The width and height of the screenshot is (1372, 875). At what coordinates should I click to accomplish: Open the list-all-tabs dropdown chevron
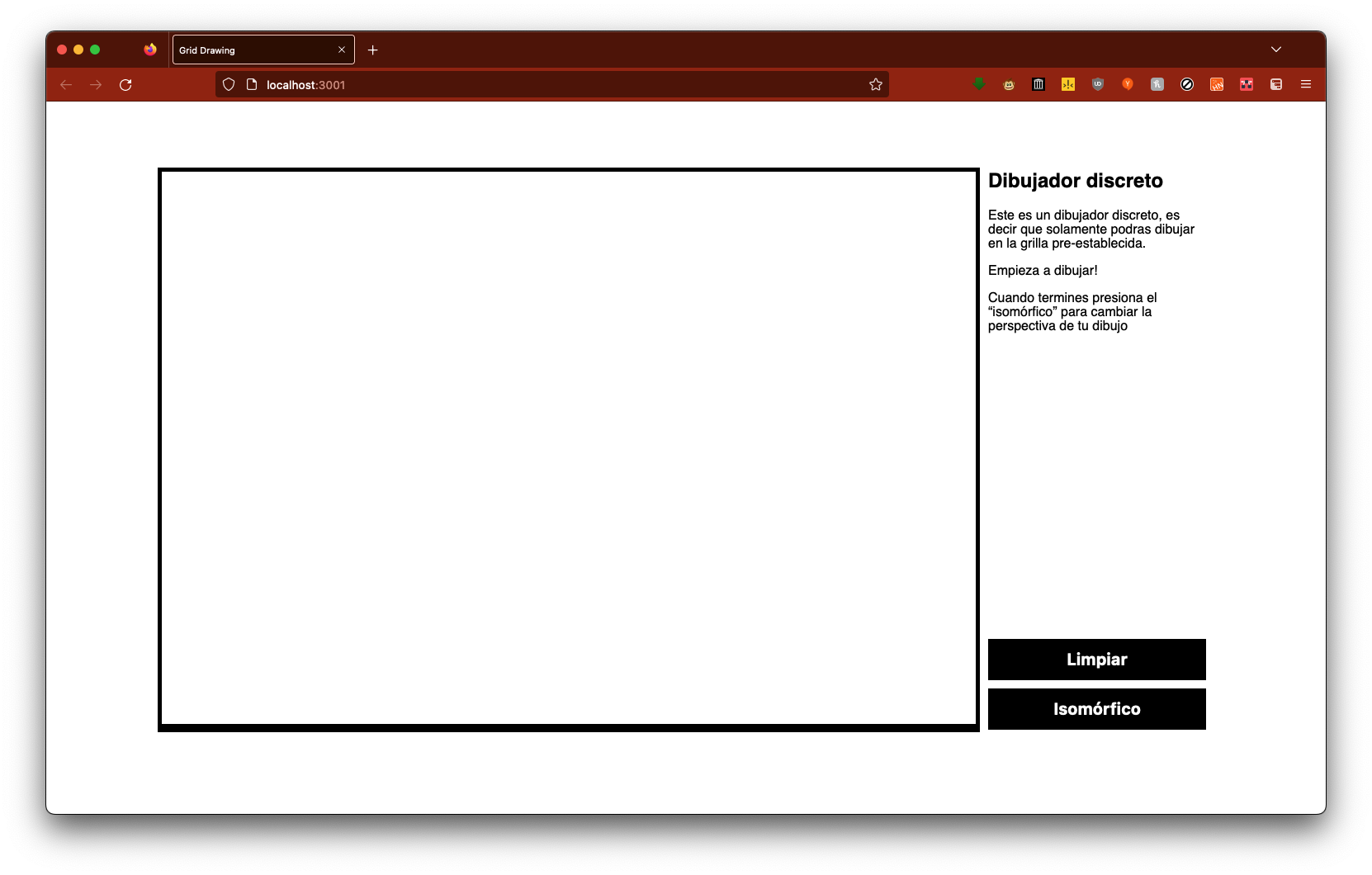click(x=1276, y=50)
